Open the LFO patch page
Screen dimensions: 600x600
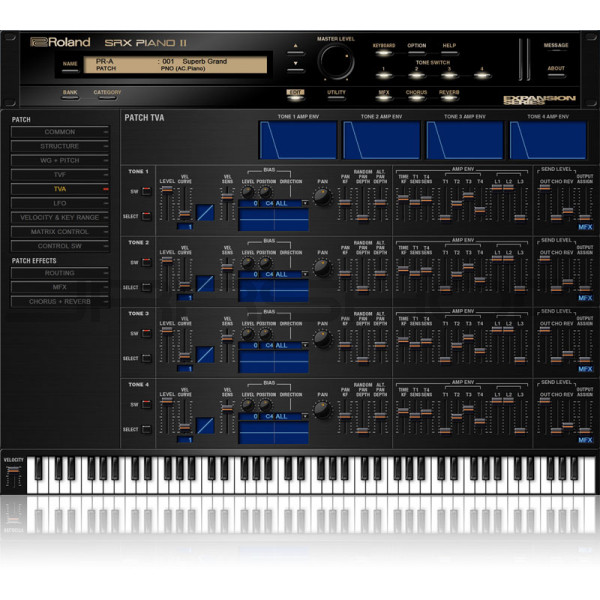60,203
